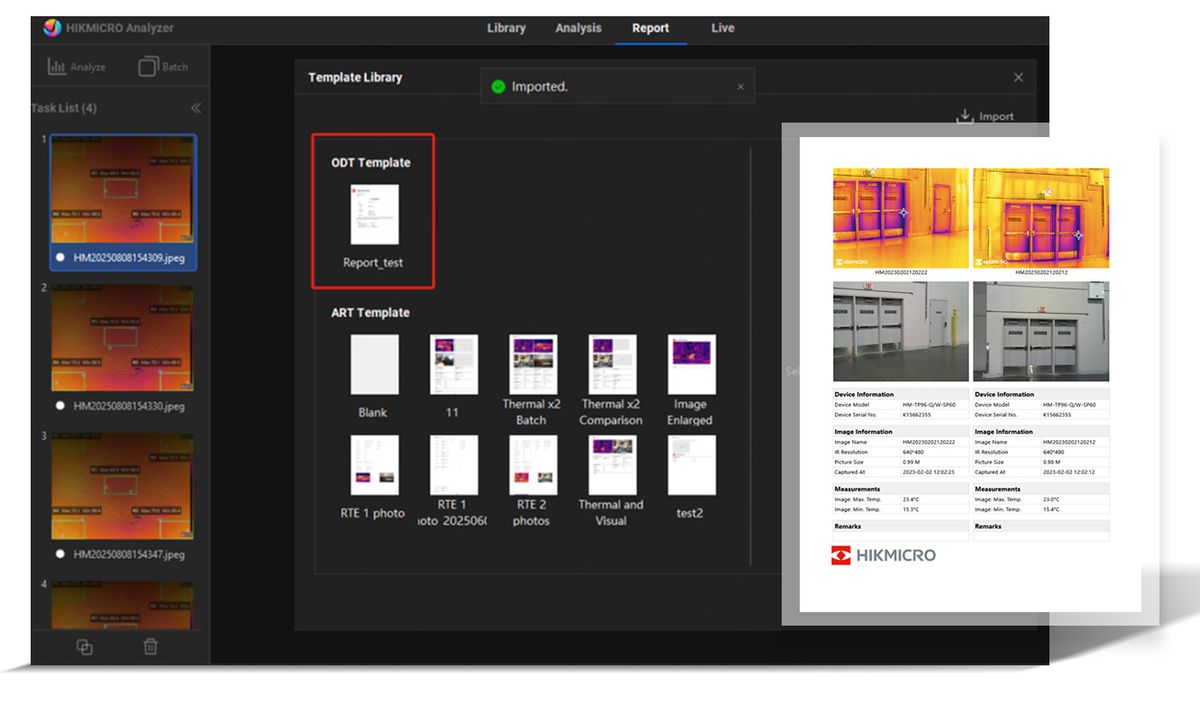Viewport: 1200px width, 714px height.
Task: Collapse the Task List panel
Action: click(x=196, y=108)
